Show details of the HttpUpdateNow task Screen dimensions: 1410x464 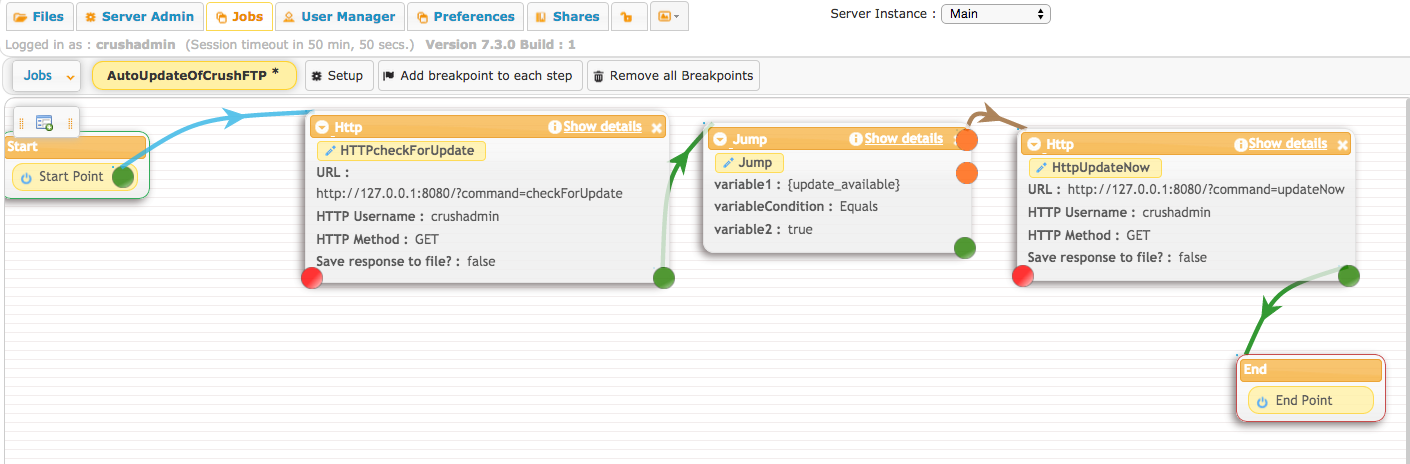click(x=1288, y=144)
